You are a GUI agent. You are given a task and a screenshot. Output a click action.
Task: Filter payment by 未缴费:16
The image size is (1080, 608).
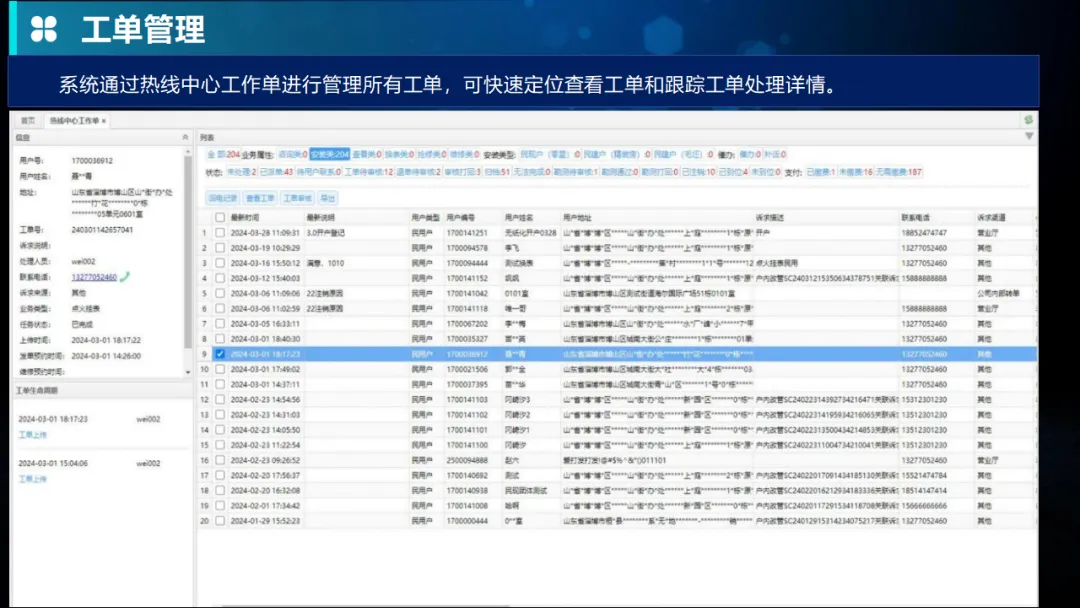point(855,172)
